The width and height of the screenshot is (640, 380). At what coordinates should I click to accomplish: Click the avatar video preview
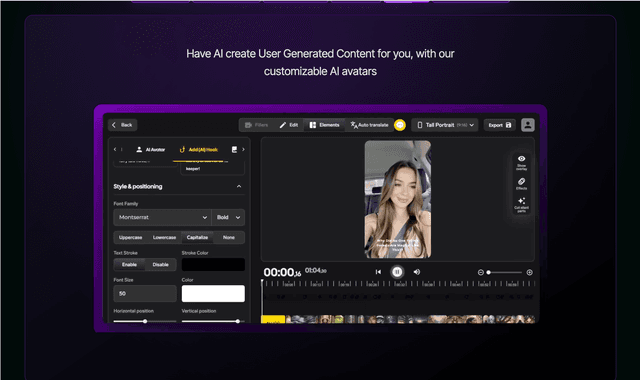coord(398,199)
